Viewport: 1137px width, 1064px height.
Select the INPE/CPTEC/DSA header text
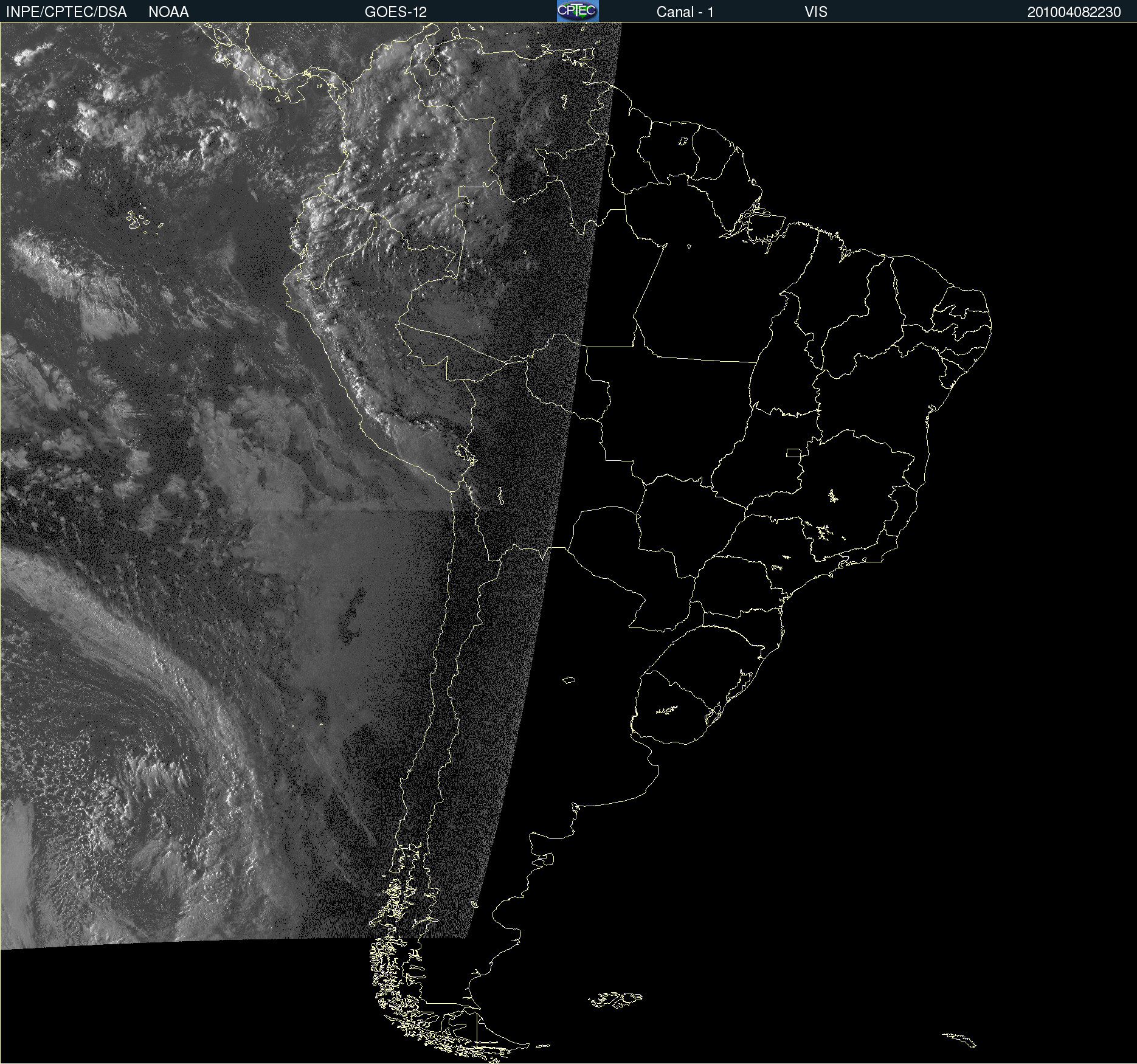pos(66,12)
